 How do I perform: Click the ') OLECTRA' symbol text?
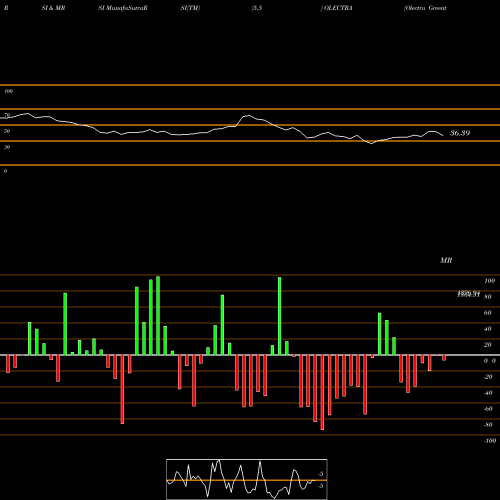pyautogui.click(x=336, y=8)
